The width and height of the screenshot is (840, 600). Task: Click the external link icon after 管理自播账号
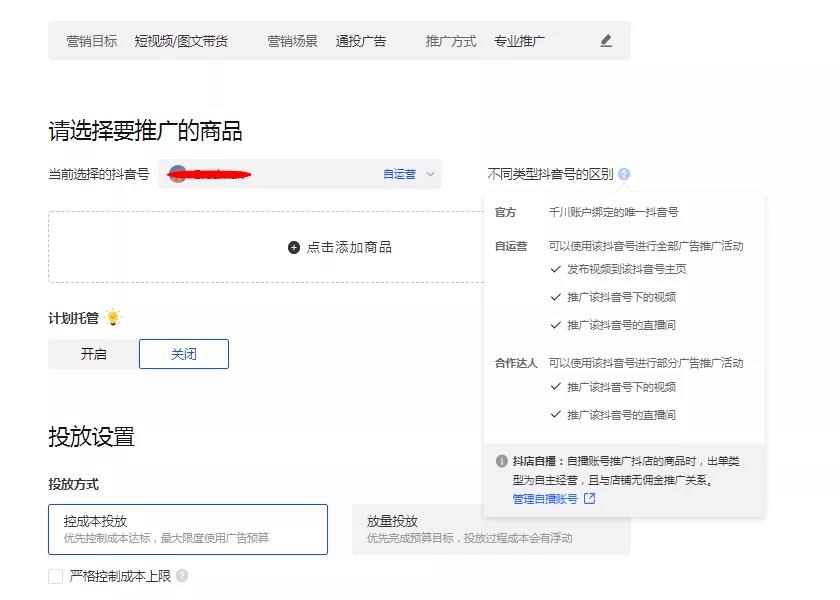pos(589,498)
